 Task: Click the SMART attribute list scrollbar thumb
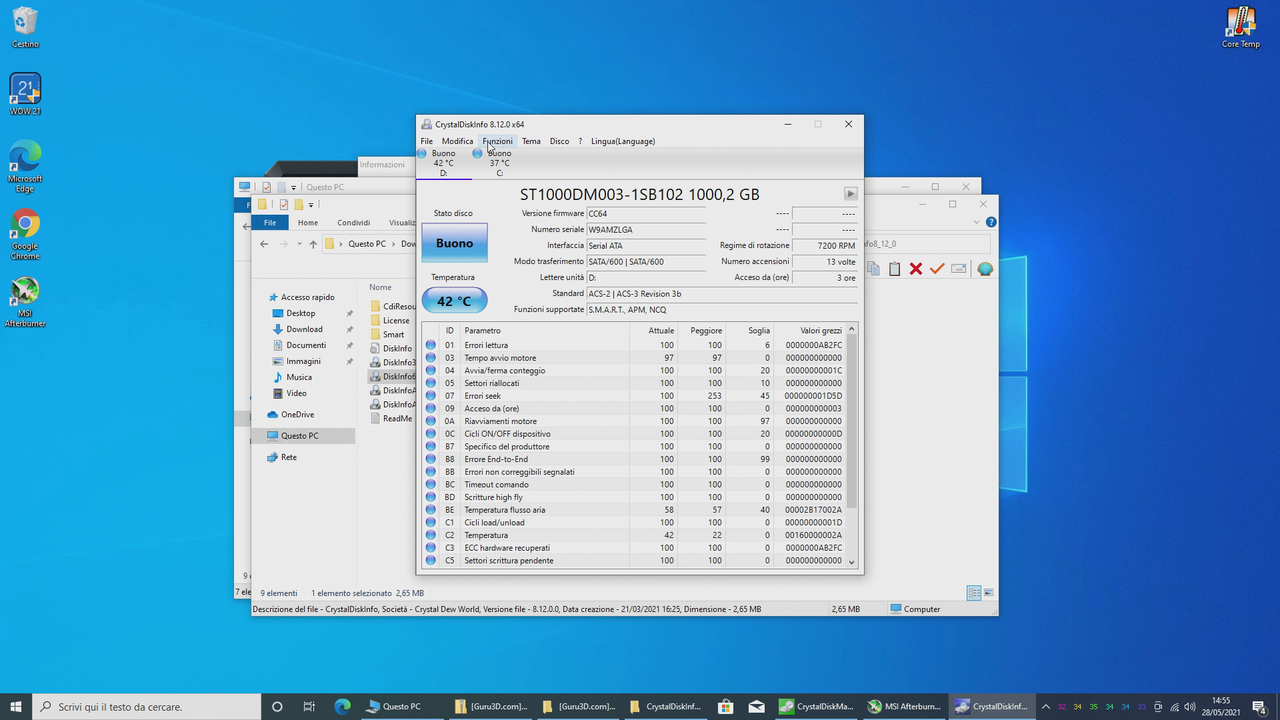click(x=852, y=422)
